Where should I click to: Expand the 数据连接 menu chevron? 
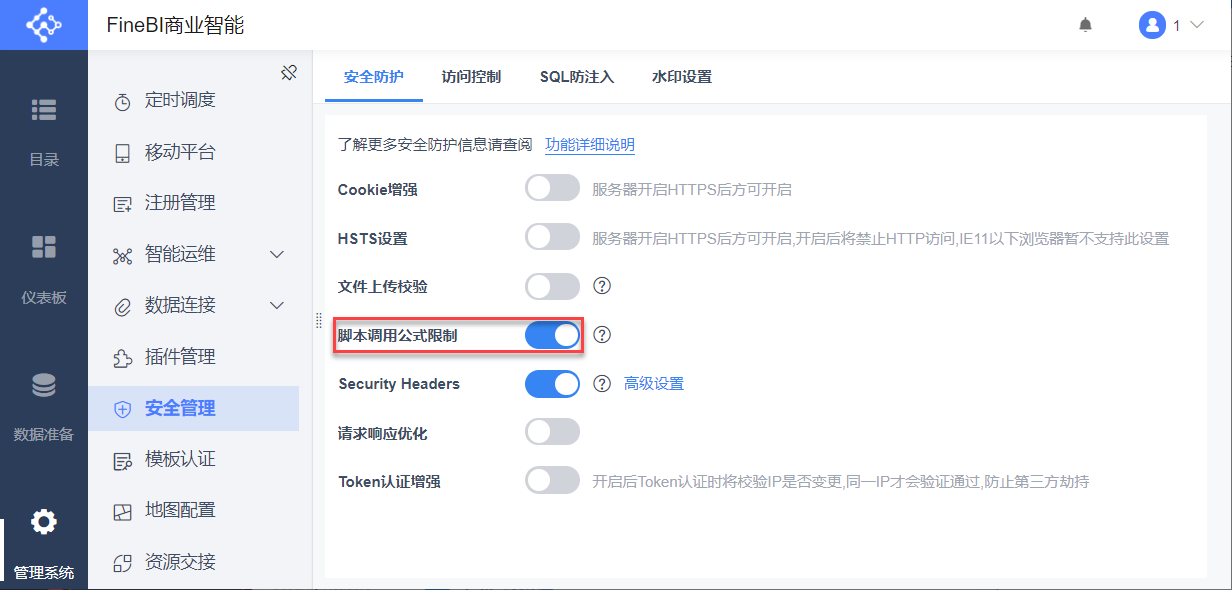[x=278, y=305]
